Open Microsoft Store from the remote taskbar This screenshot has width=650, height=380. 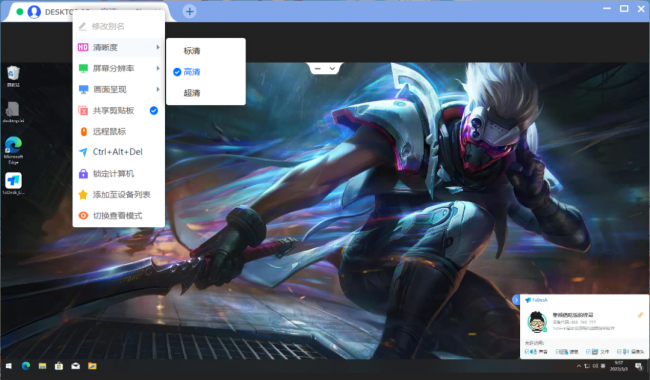click(59, 366)
